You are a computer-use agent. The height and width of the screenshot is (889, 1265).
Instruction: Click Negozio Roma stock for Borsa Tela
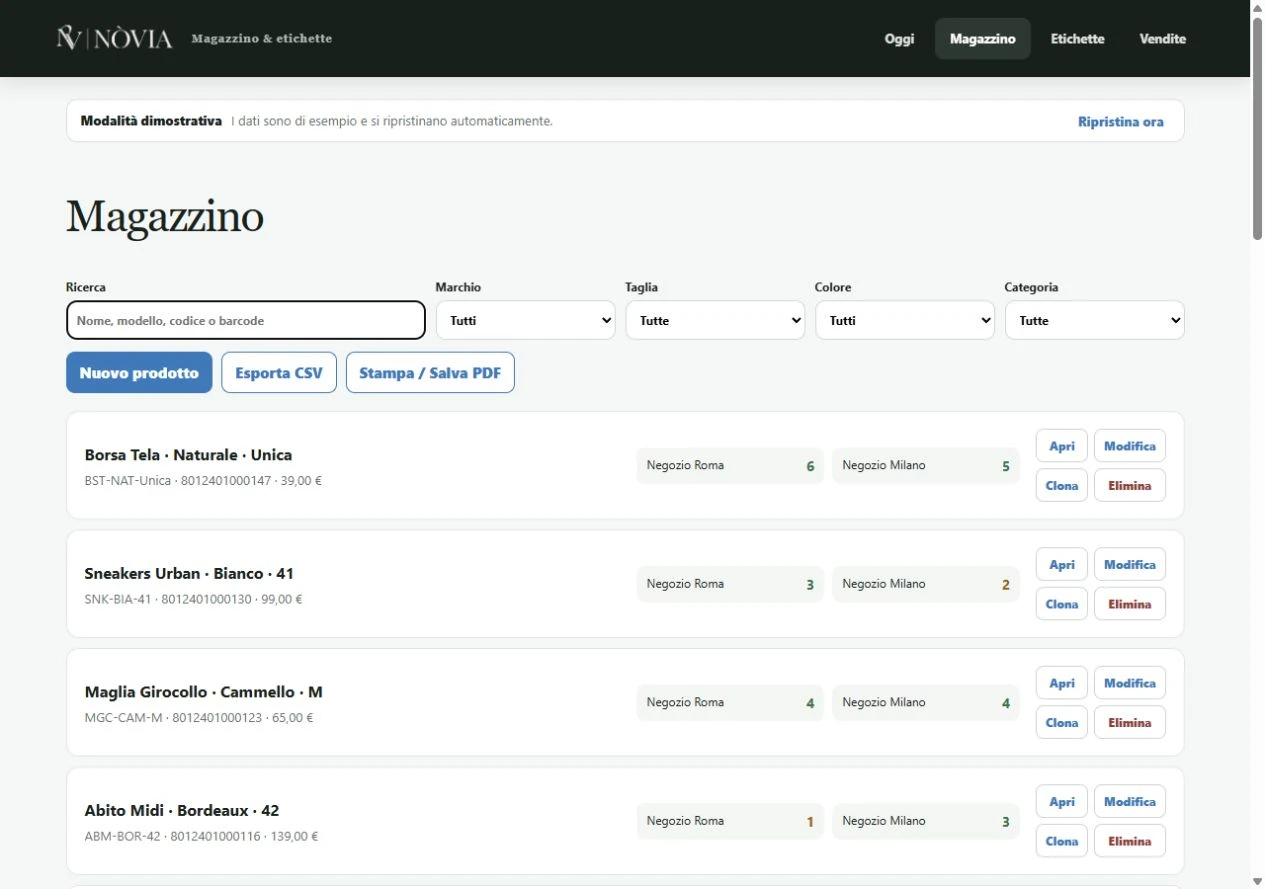coord(730,466)
